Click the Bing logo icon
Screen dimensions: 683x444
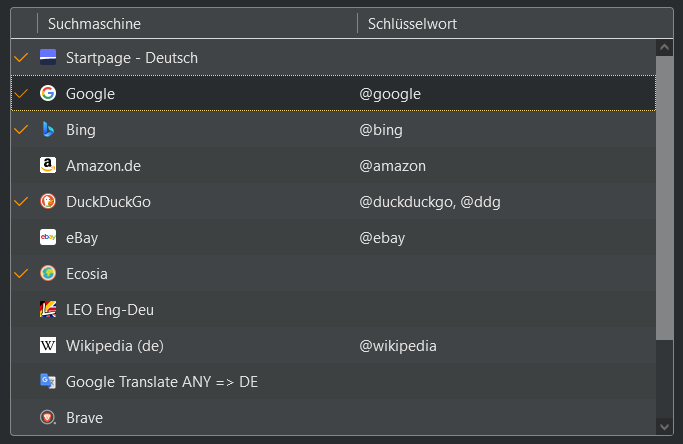click(48, 129)
